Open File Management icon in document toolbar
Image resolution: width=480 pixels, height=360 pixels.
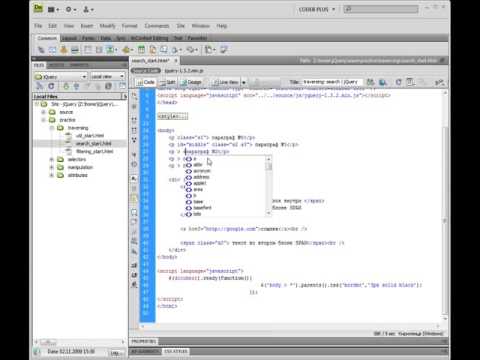coord(370,82)
